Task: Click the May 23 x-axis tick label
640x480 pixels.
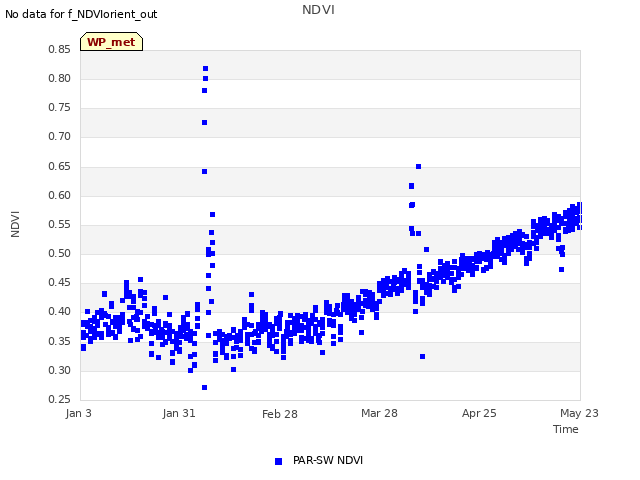Action: [579, 413]
